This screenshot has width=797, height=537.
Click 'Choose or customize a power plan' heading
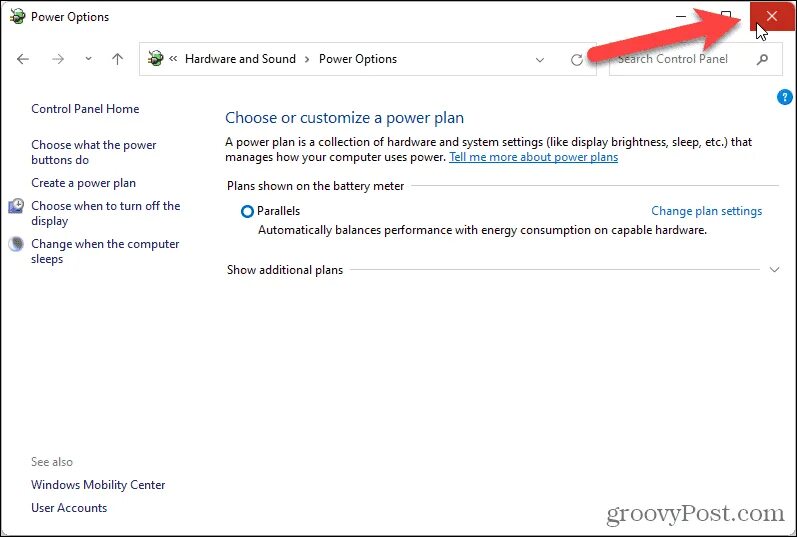[344, 118]
